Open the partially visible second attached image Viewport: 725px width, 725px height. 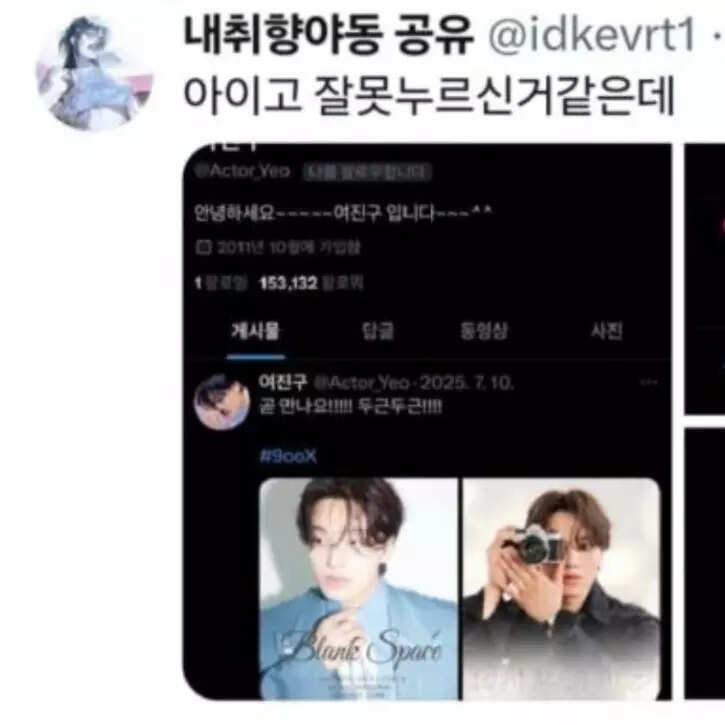point(704,279)
